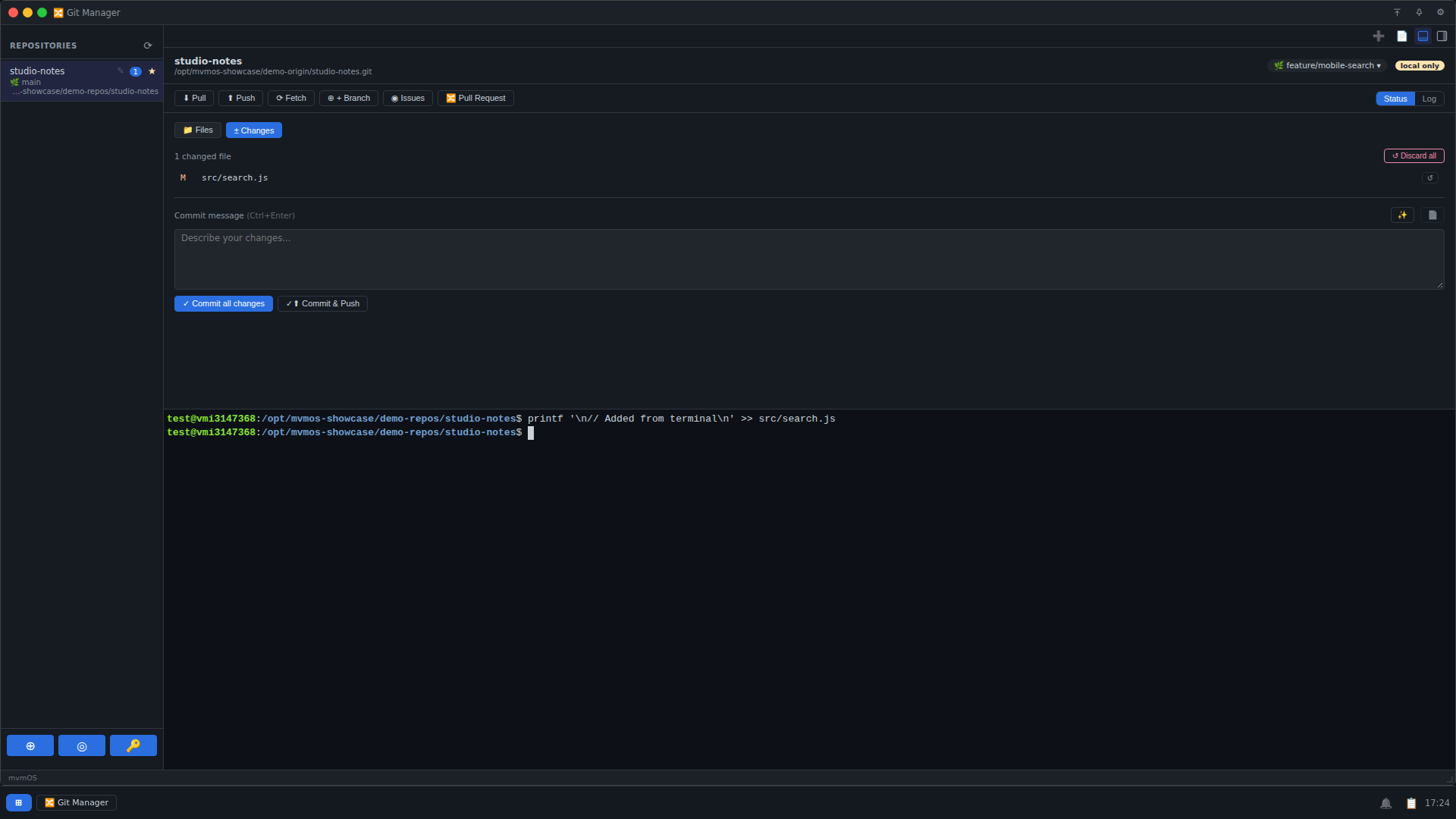Open the Issues view
Image resolution: width=1456 pixels, height=819 pixels.
pyautogui.click(x=408, y=99)
